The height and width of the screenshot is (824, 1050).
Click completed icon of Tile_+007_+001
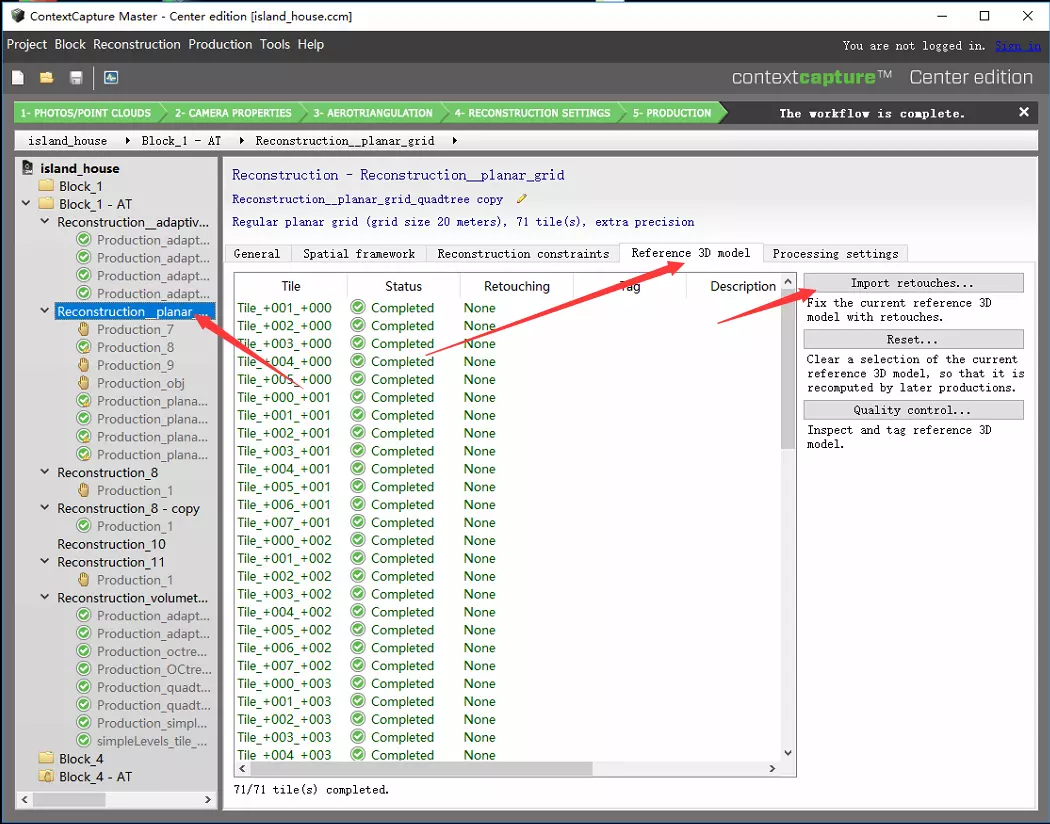(358, 522)
